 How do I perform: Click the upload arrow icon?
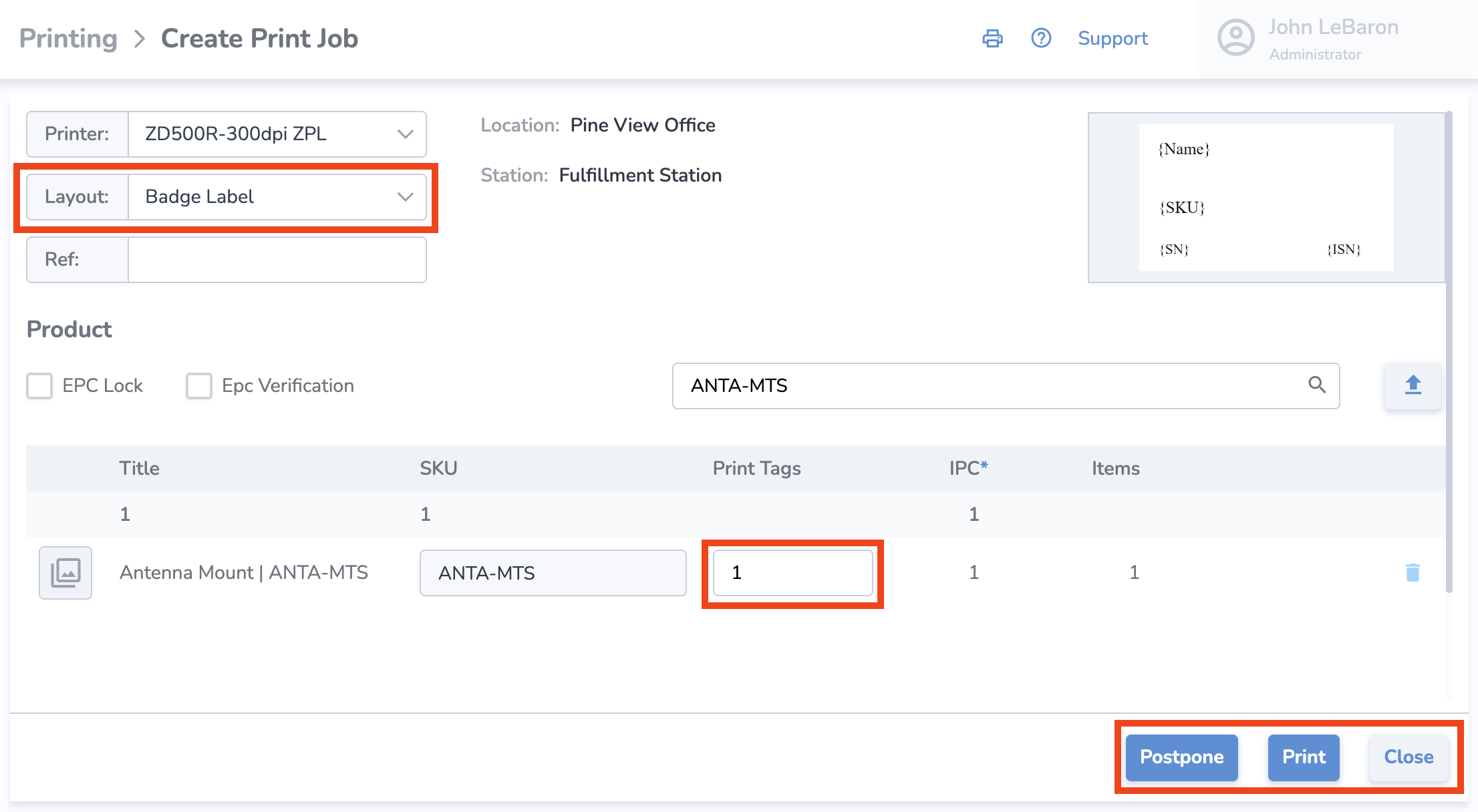[1413, 385]
